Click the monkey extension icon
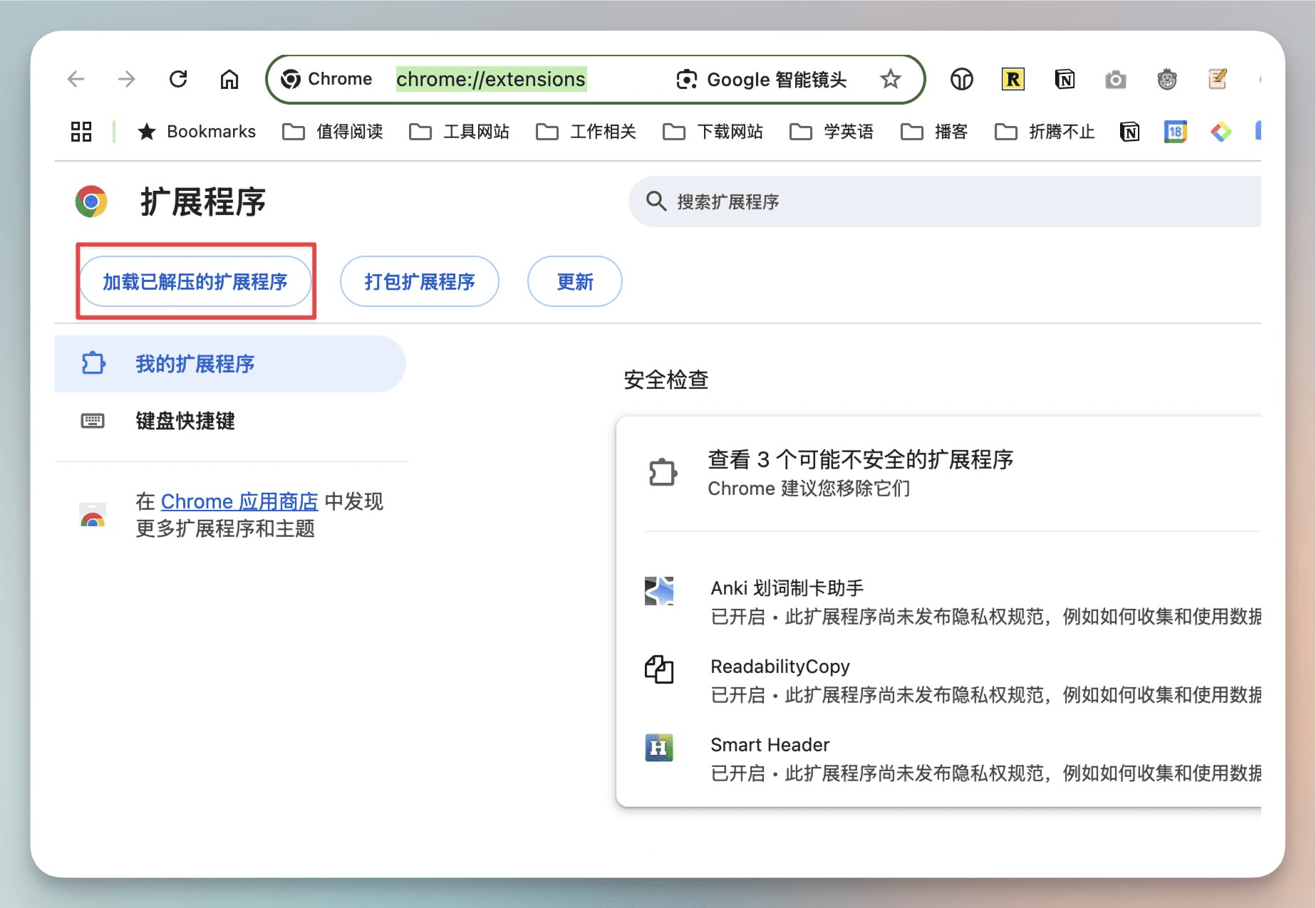The image size is (1316, 908). point(1167,79)
